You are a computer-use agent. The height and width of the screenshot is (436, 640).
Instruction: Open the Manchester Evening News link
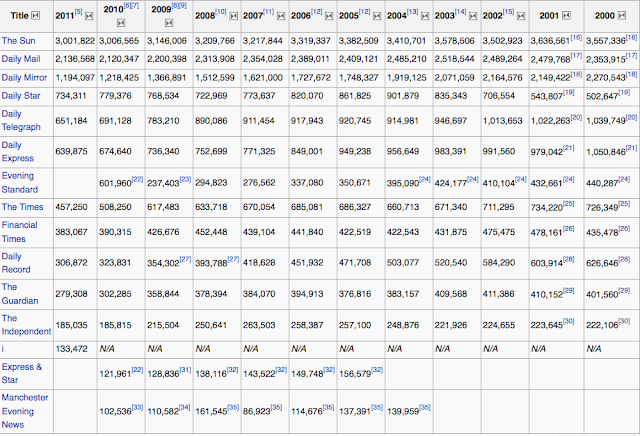[x=24, y=411]
